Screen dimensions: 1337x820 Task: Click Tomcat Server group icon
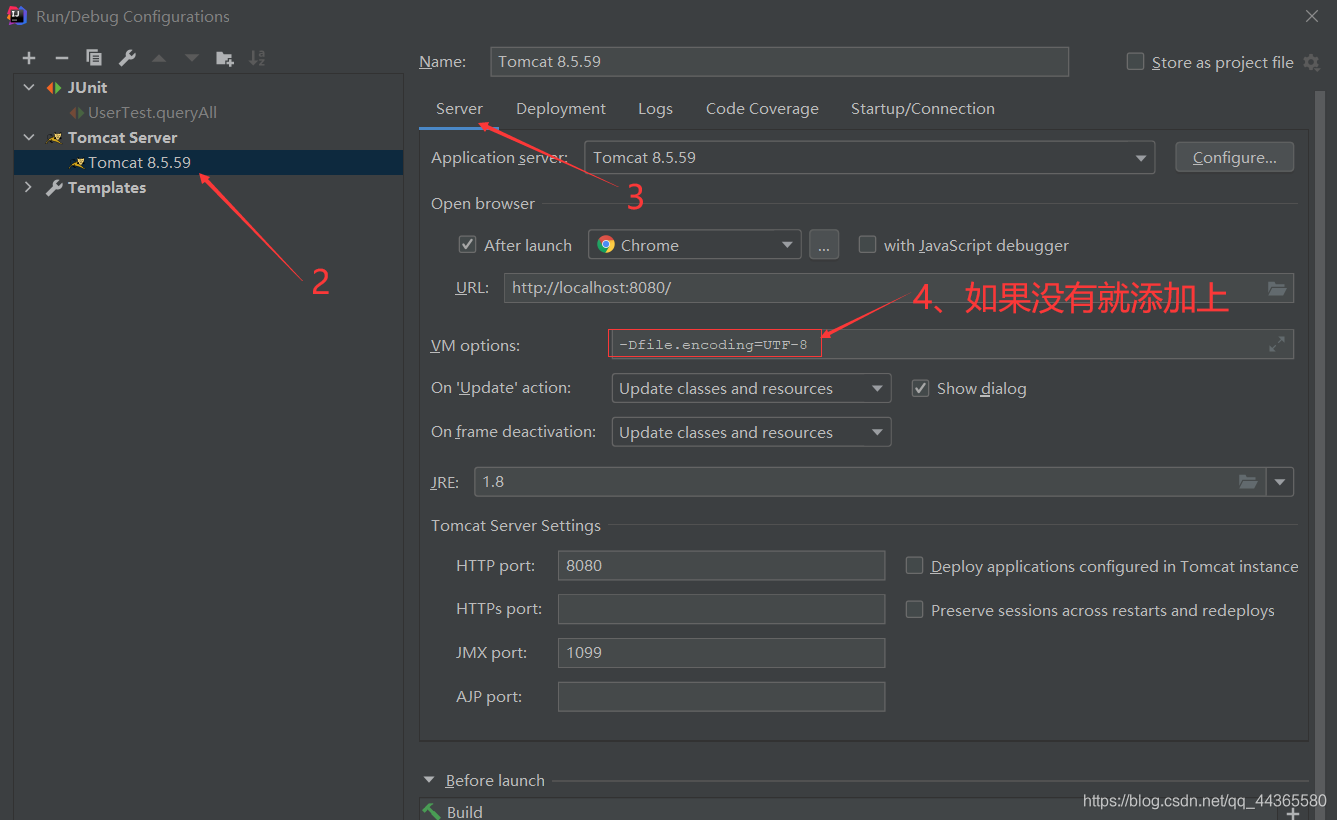[55, 138]
